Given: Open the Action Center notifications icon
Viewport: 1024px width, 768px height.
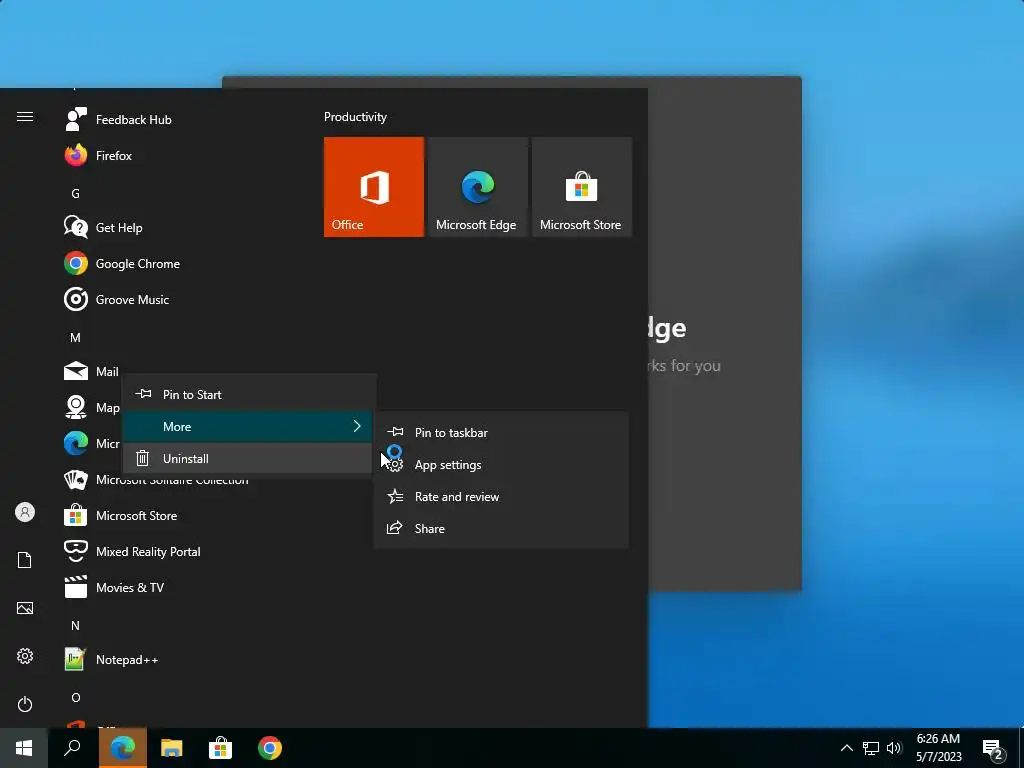Looking at the screenshot, I should (993, 750).
